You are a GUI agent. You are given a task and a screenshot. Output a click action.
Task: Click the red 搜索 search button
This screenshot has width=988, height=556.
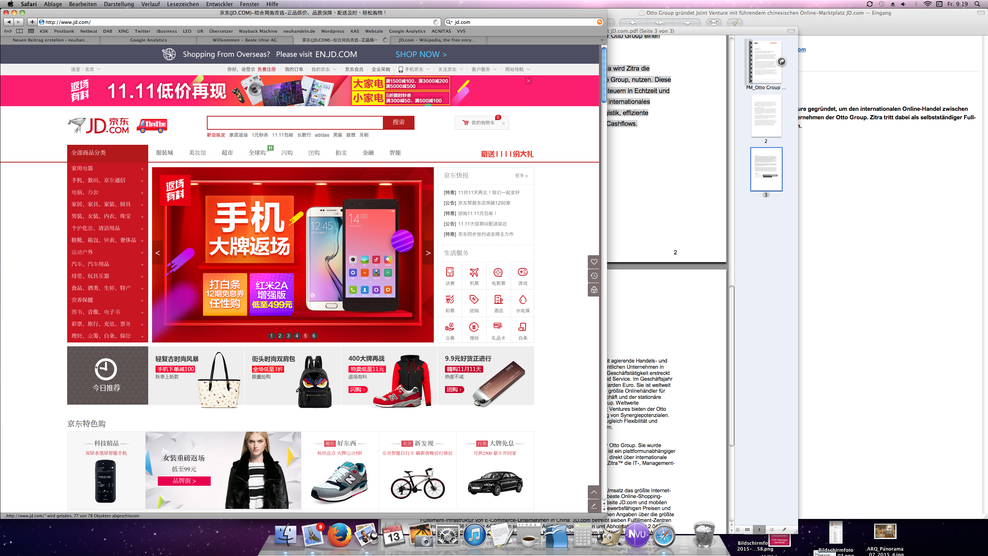398,122
